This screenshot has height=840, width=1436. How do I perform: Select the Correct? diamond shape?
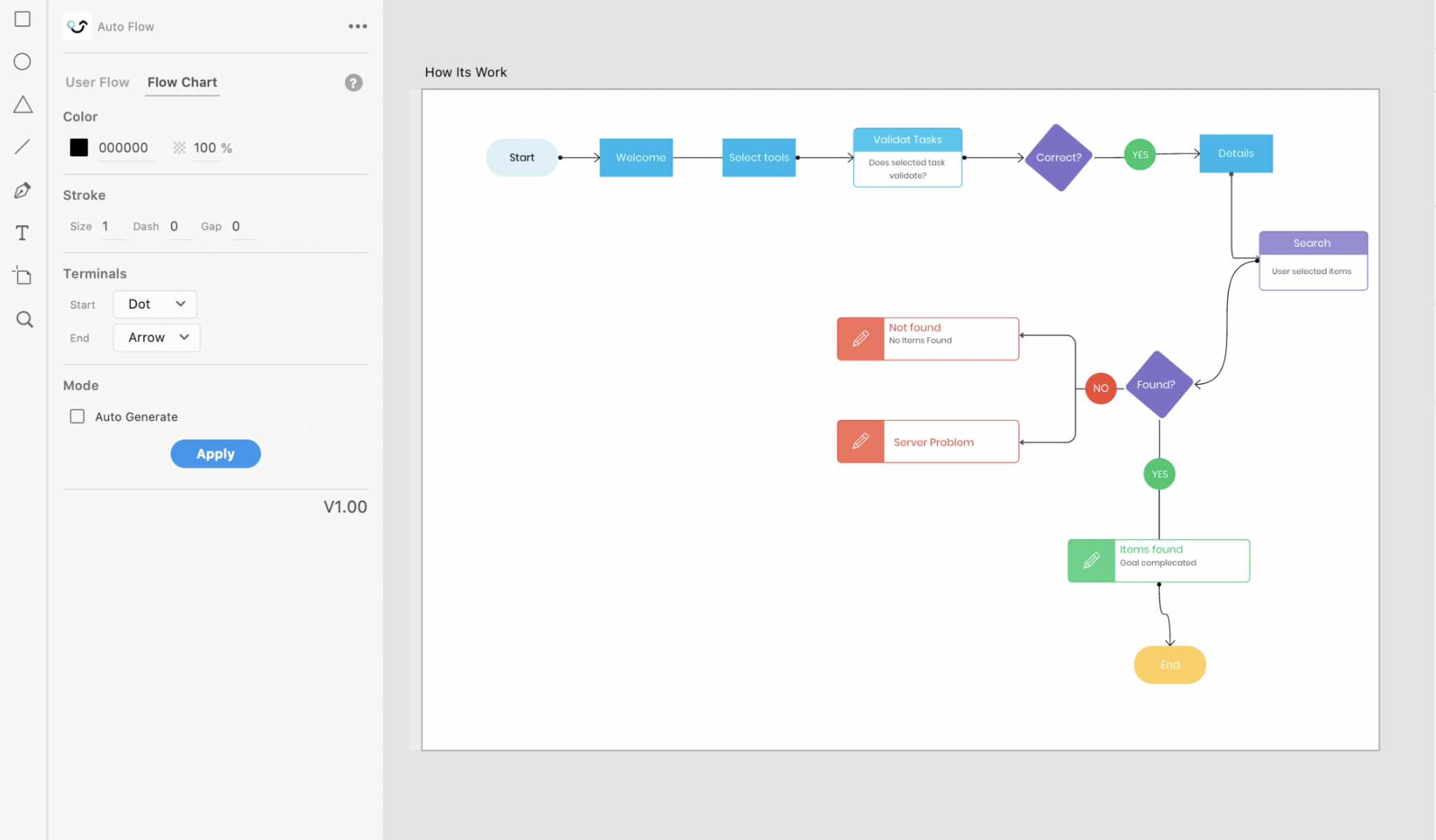(x=1059, y=157)
